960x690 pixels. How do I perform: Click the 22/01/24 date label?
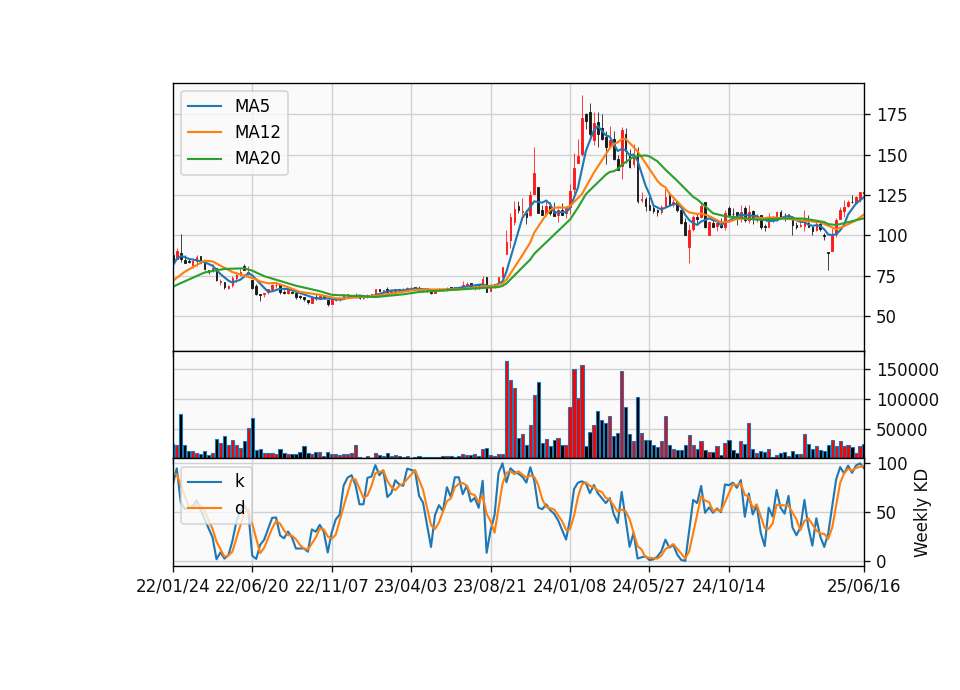tap(173, 586)
